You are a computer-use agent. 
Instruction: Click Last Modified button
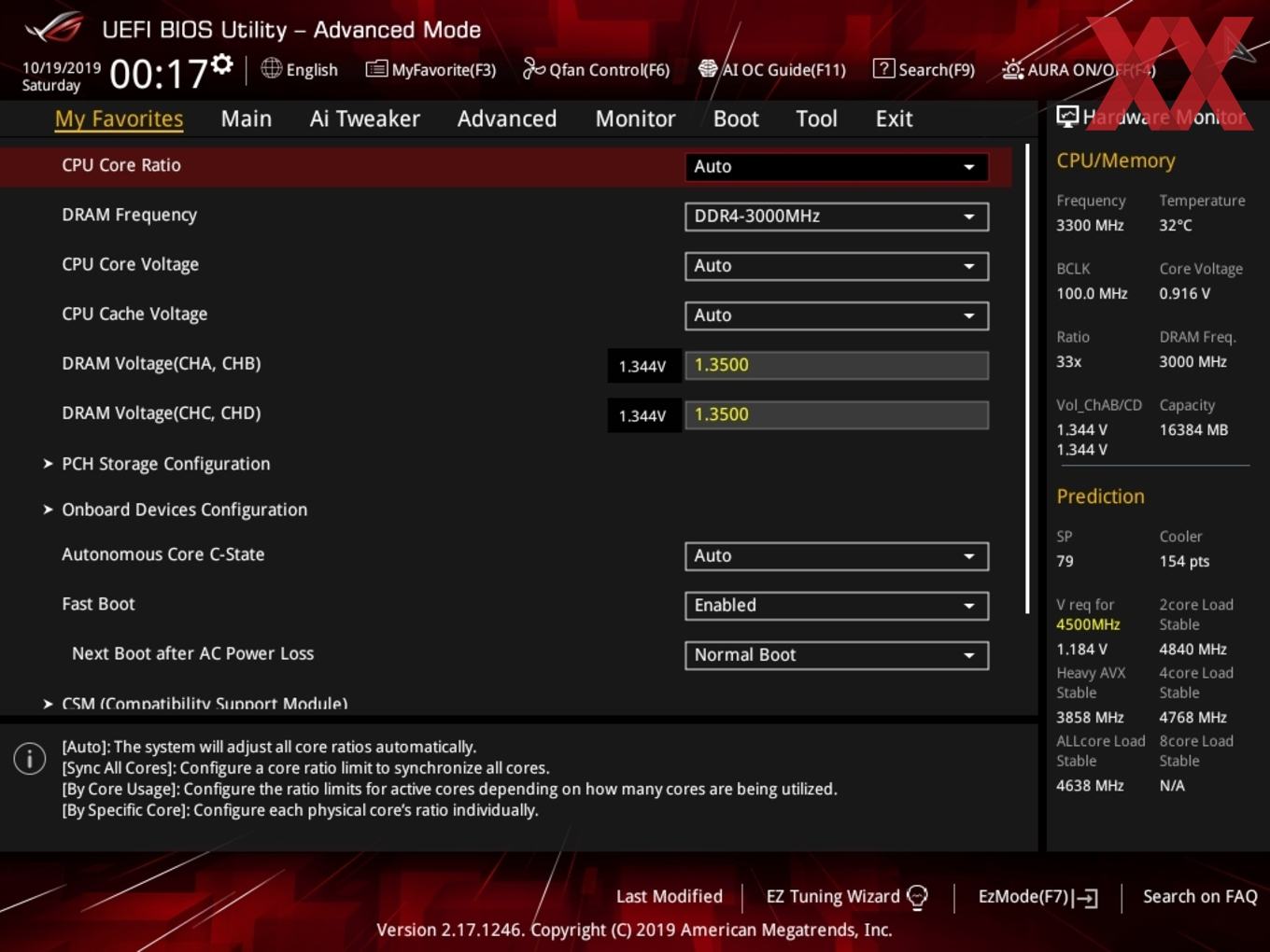[670, 897]
